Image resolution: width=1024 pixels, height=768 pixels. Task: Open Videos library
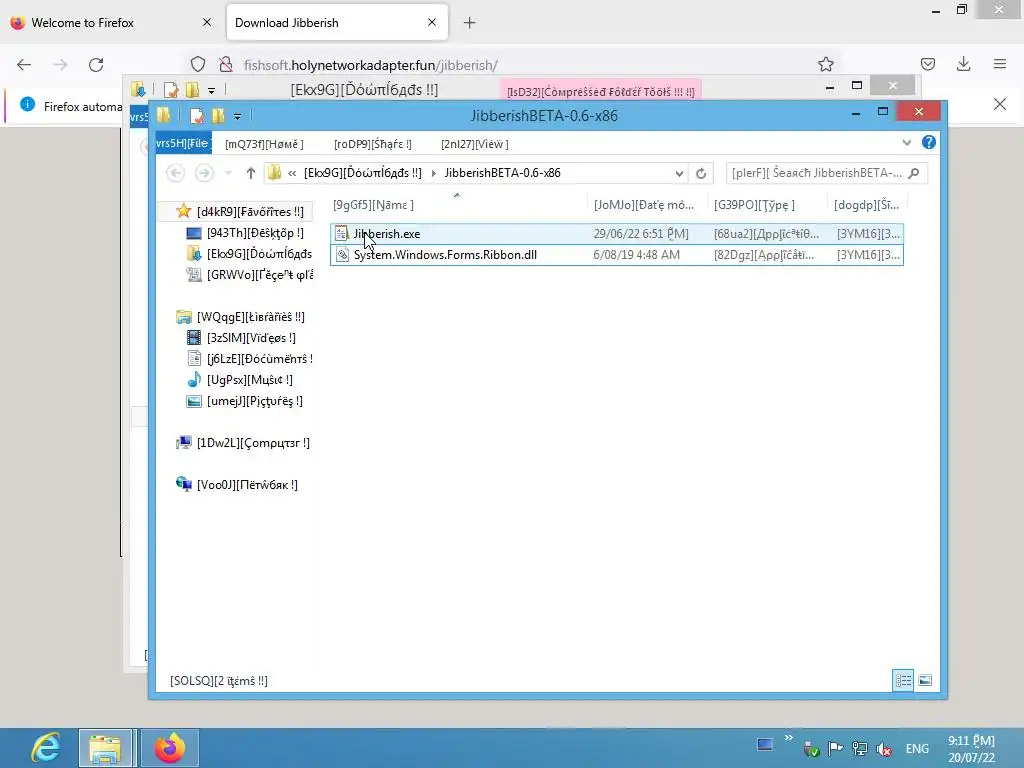(x=241, y=338)
